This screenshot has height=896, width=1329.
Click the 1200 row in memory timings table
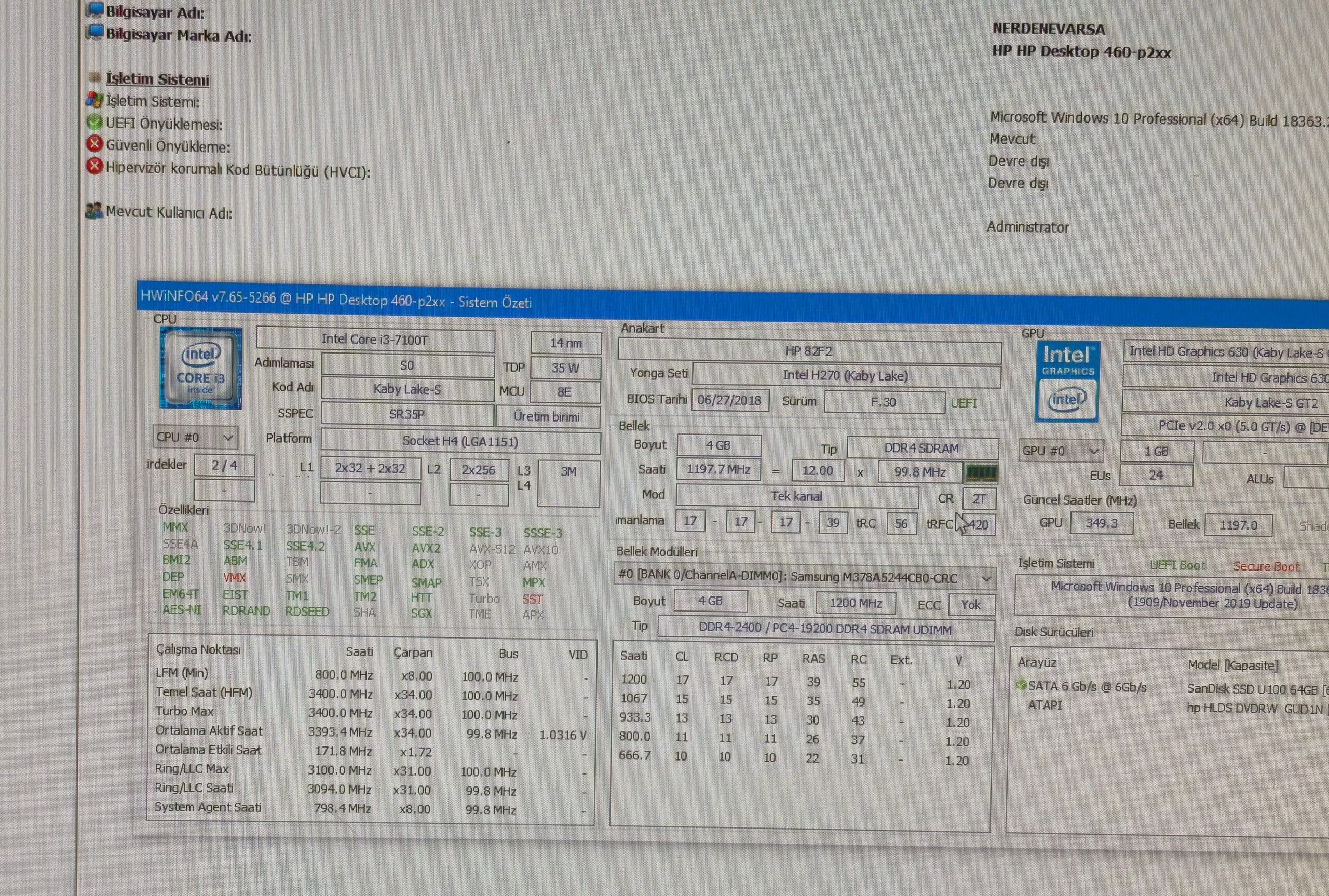pyautogui.click(x=795, y=682)
